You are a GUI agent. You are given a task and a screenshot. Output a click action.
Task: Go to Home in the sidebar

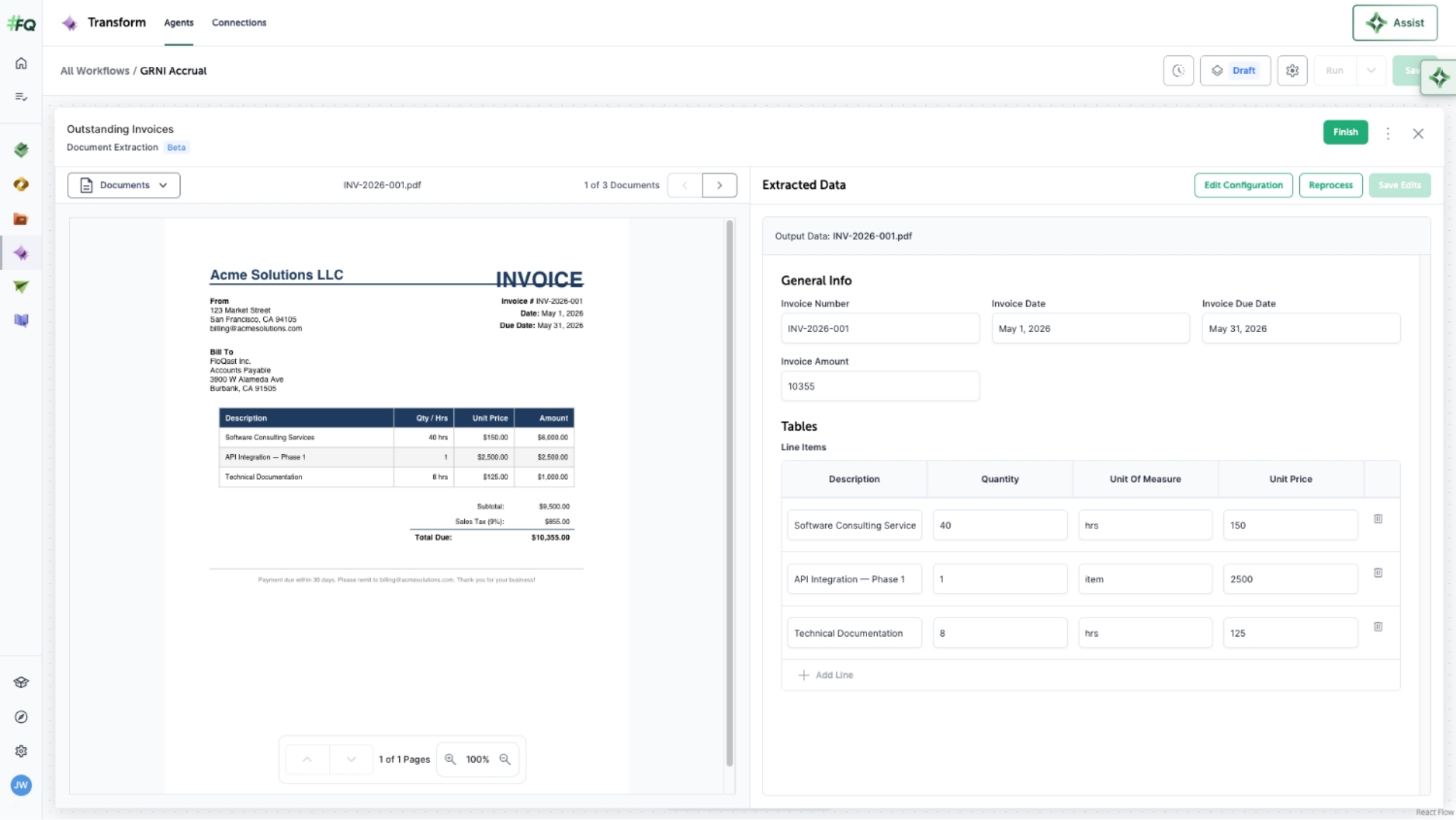click(x=21, y=63)
